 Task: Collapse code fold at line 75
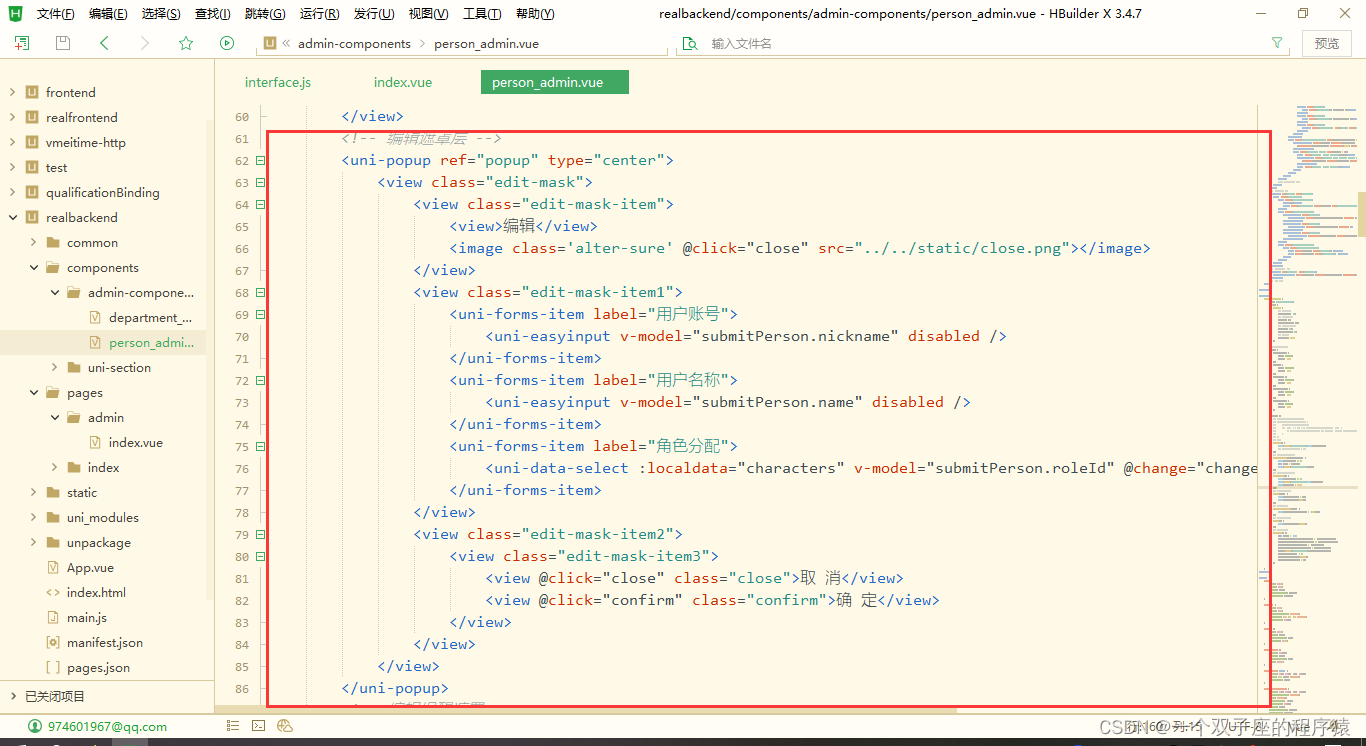point(261,447)
